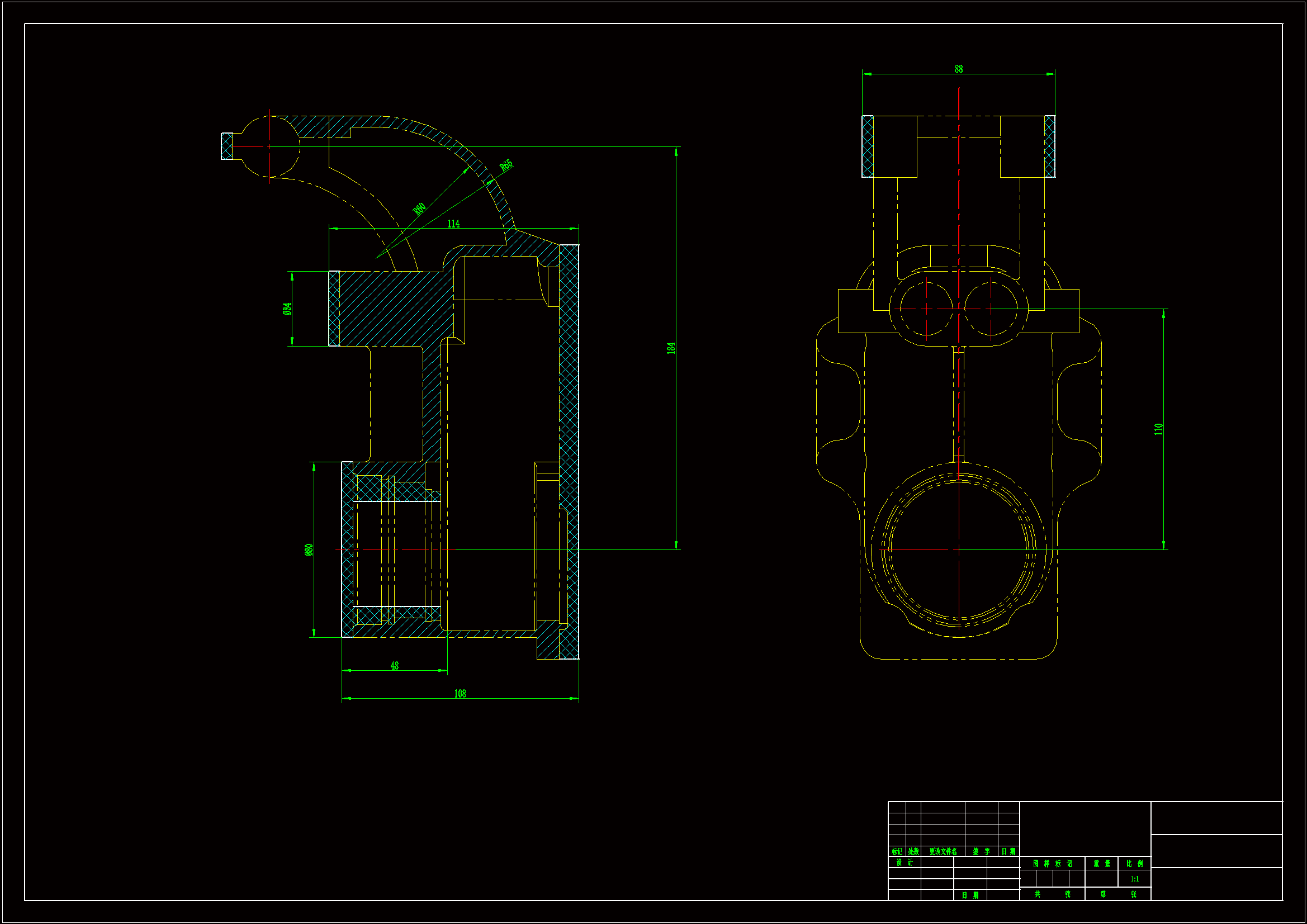Screen dimensions: 1307x924
Task: Click the R65 radius dimension text
Action: [x=506, y=165]
